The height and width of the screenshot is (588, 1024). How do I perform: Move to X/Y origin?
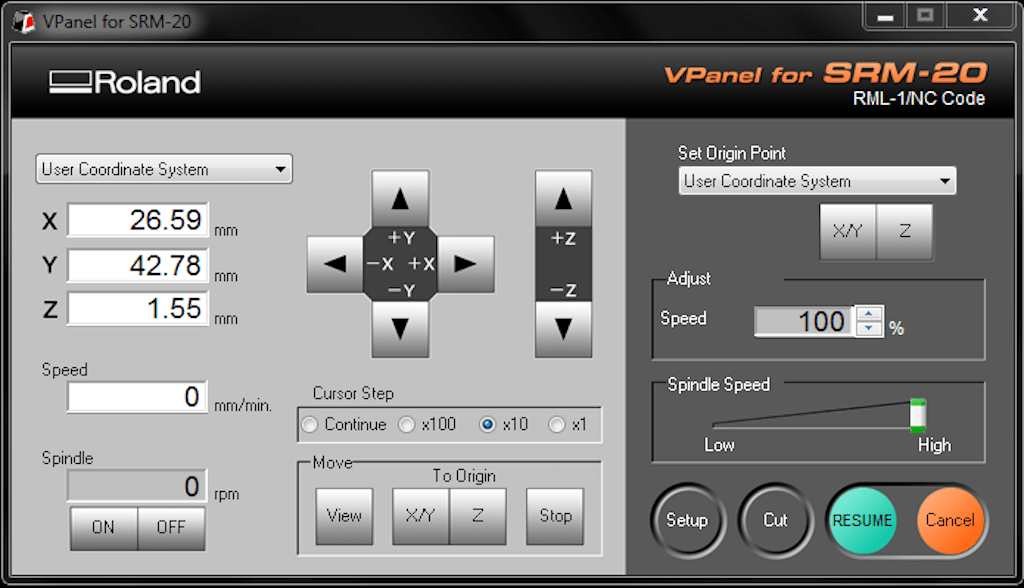[x=421, y=516]
